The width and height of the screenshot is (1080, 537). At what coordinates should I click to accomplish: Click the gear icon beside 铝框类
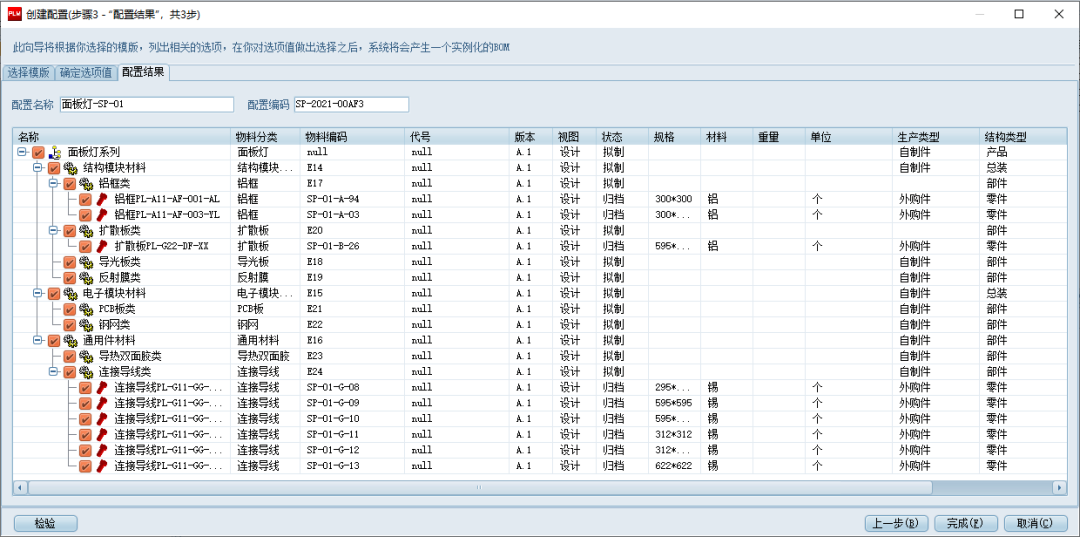point(87,184)
